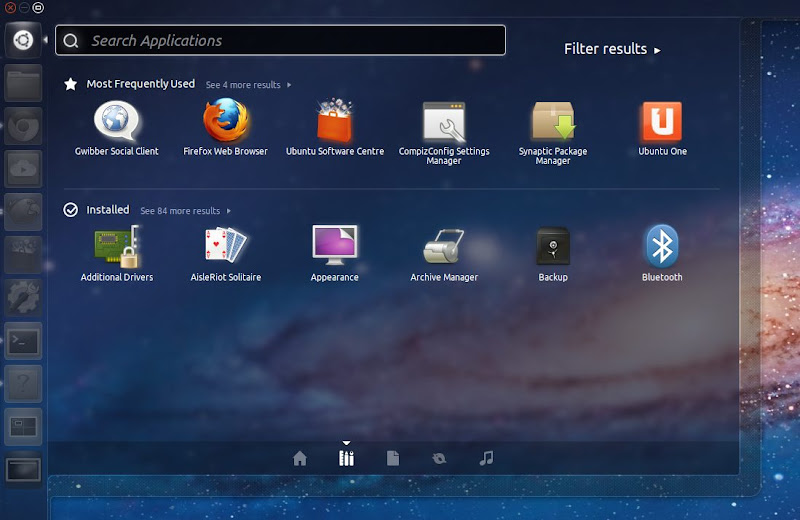Start AisleRiot Solitaire game
The width and height of the screenshot is (800, 520).
click(225, 247)
